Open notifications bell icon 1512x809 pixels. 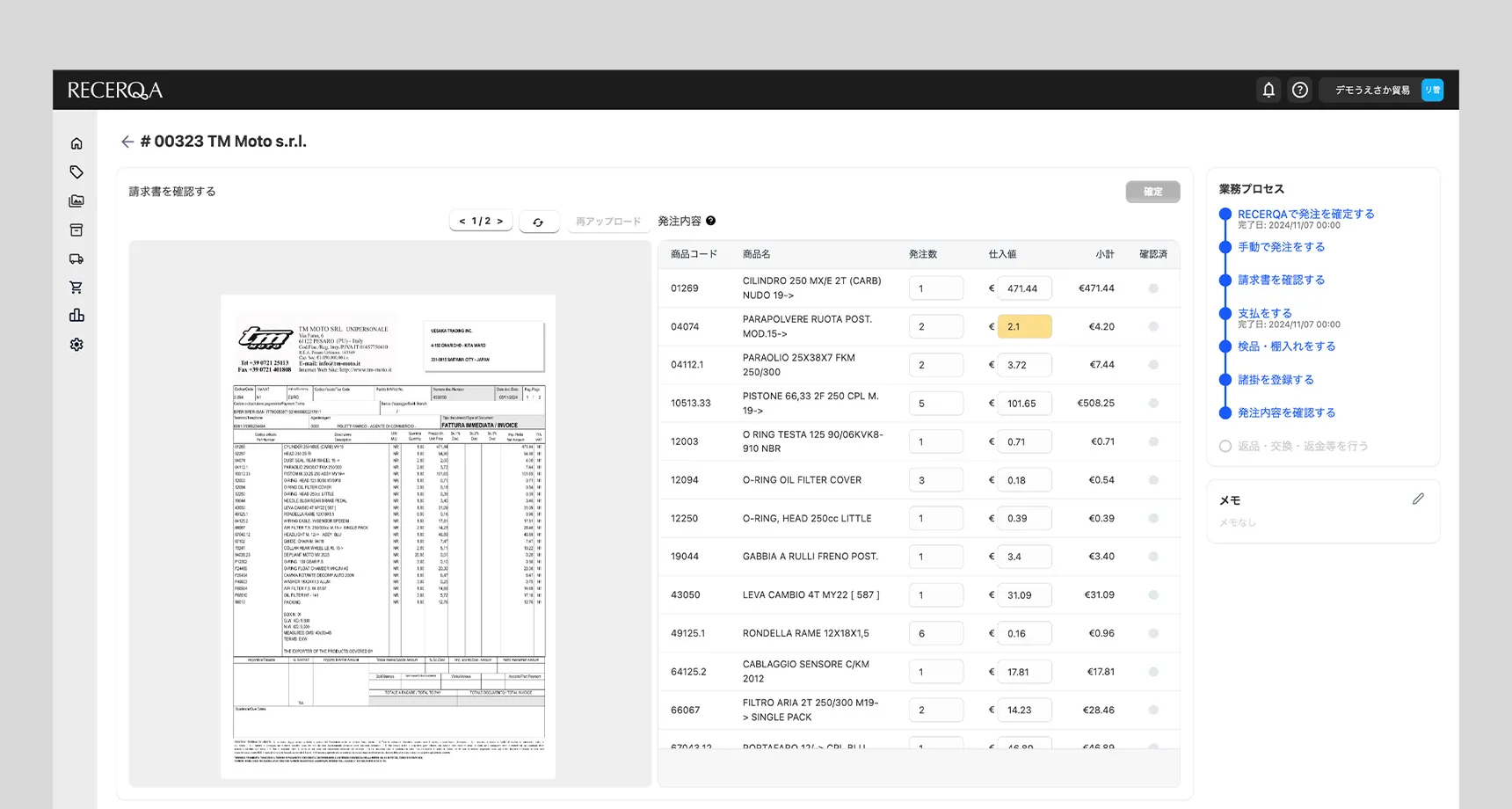click(x=1268, y=90)
